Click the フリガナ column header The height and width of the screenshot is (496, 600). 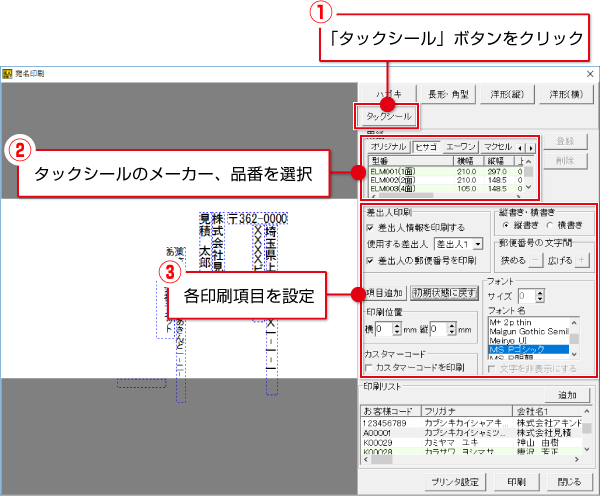click(x=467, y=411)
